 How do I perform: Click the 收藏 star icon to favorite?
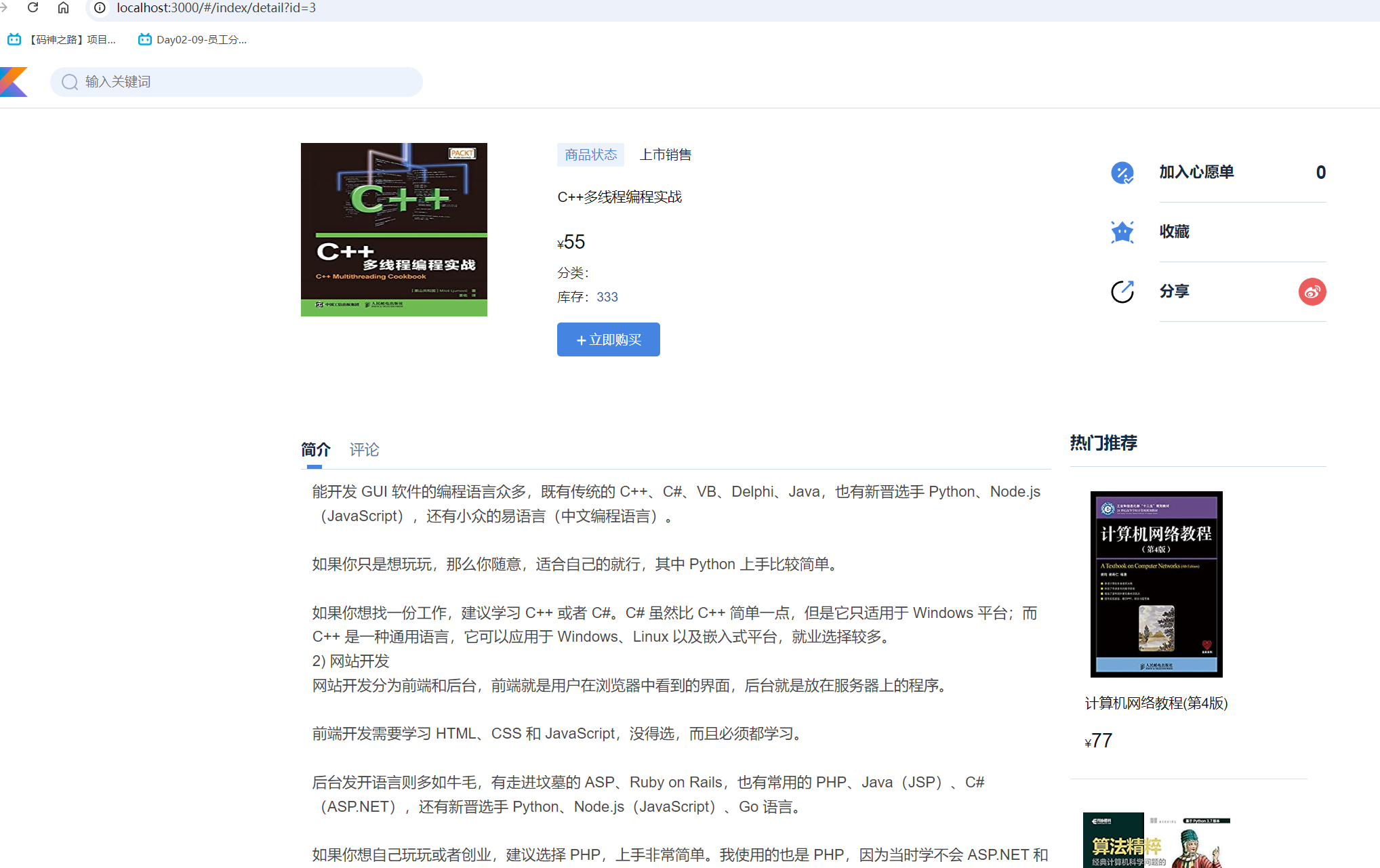1122,232
